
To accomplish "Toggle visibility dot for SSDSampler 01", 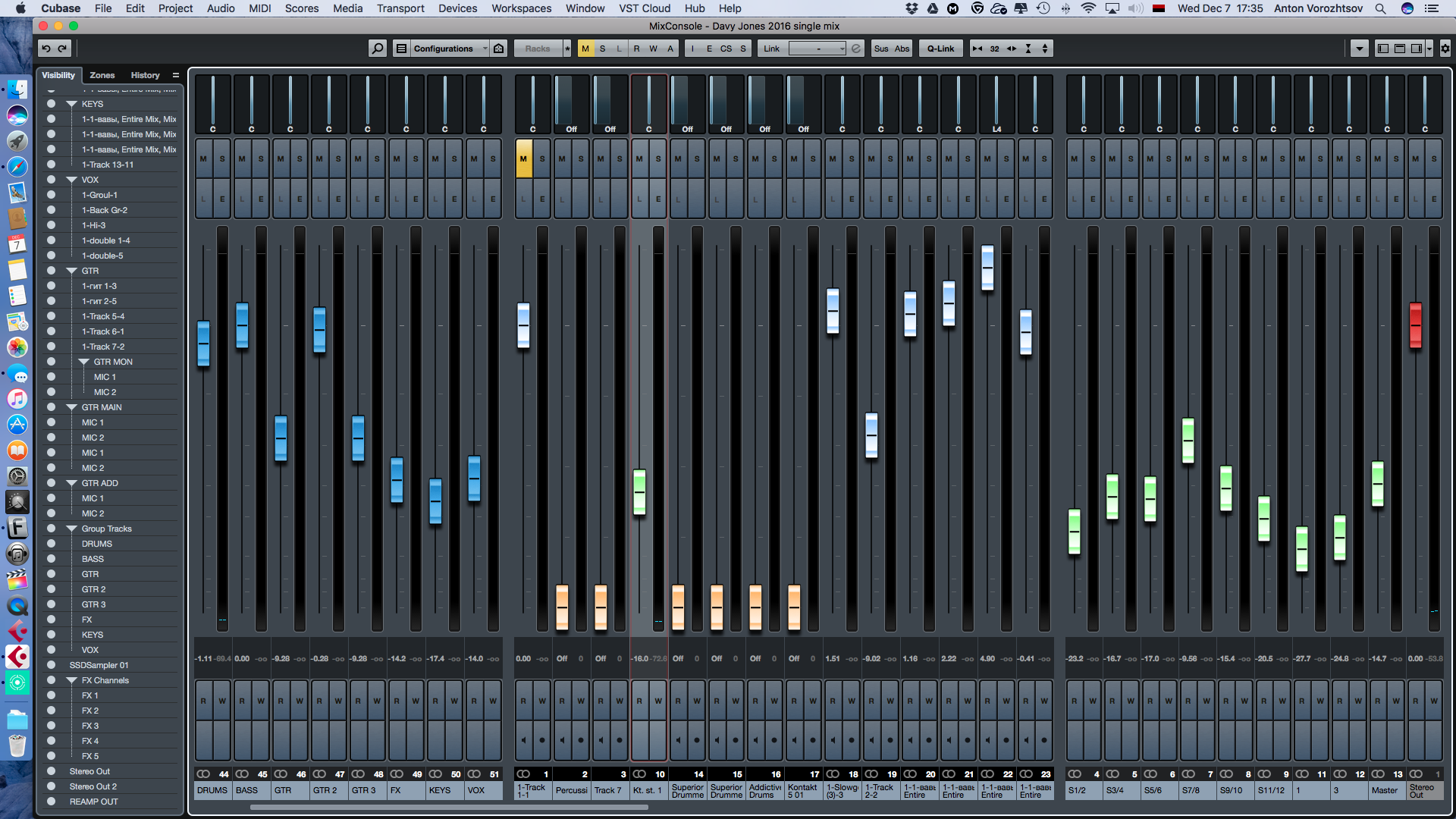I will (x=52, y=665).
